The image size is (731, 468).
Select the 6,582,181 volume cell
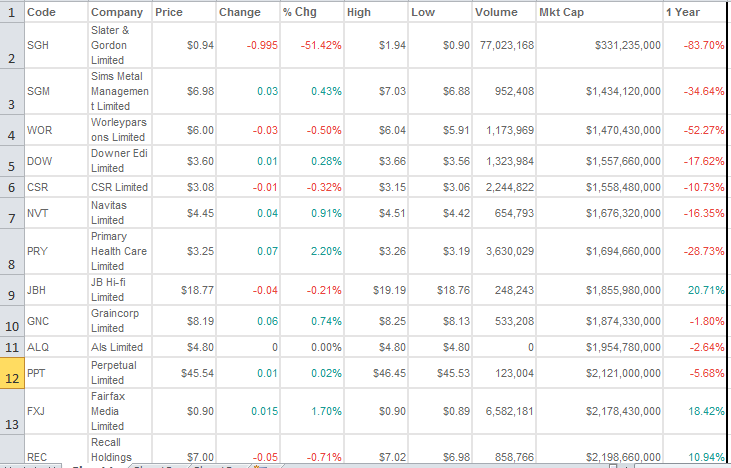[503, 411]
